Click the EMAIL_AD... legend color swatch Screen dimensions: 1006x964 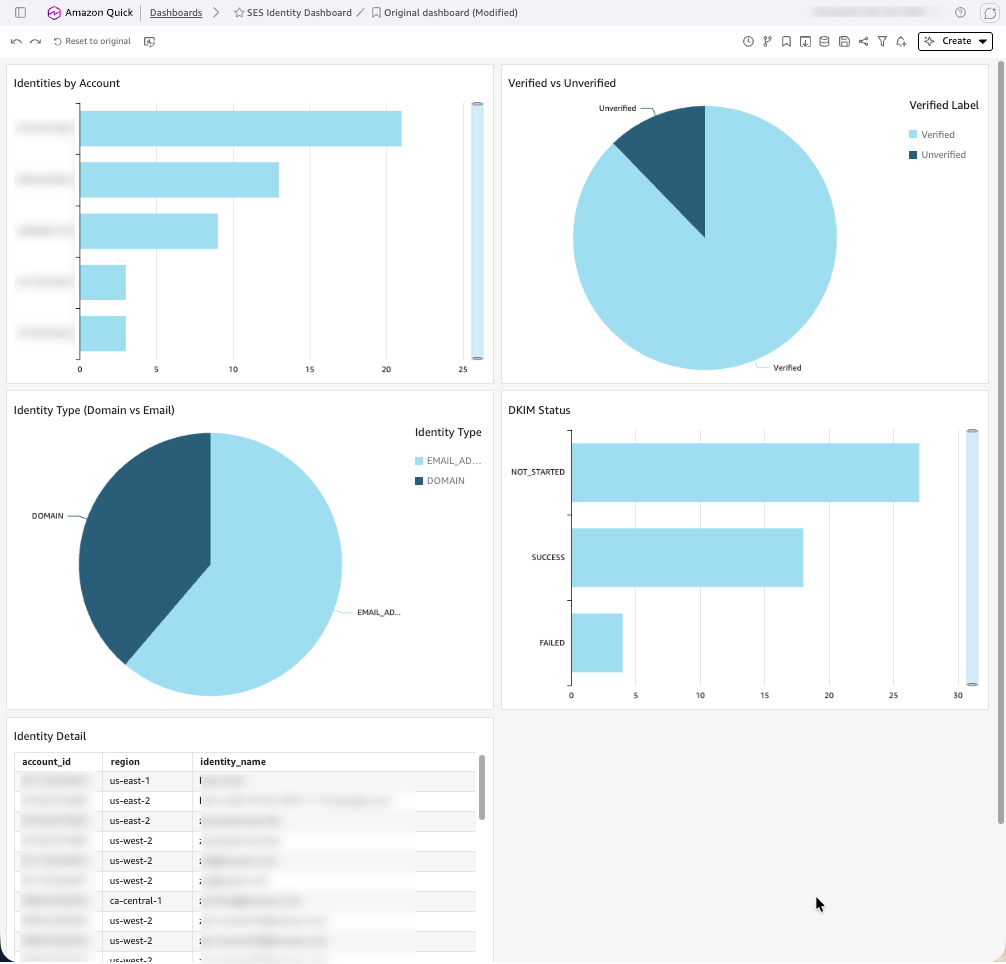click(419, 461)
